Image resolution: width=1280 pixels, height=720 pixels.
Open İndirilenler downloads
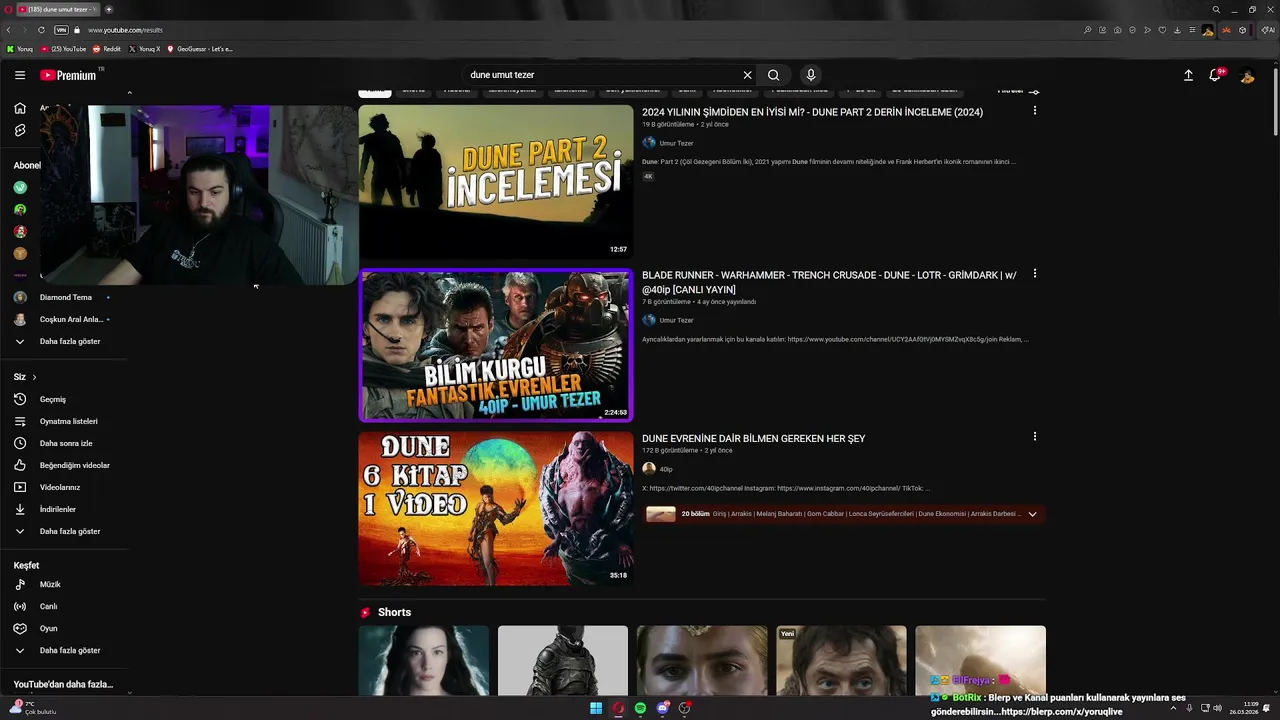click(x=58, y=509)
